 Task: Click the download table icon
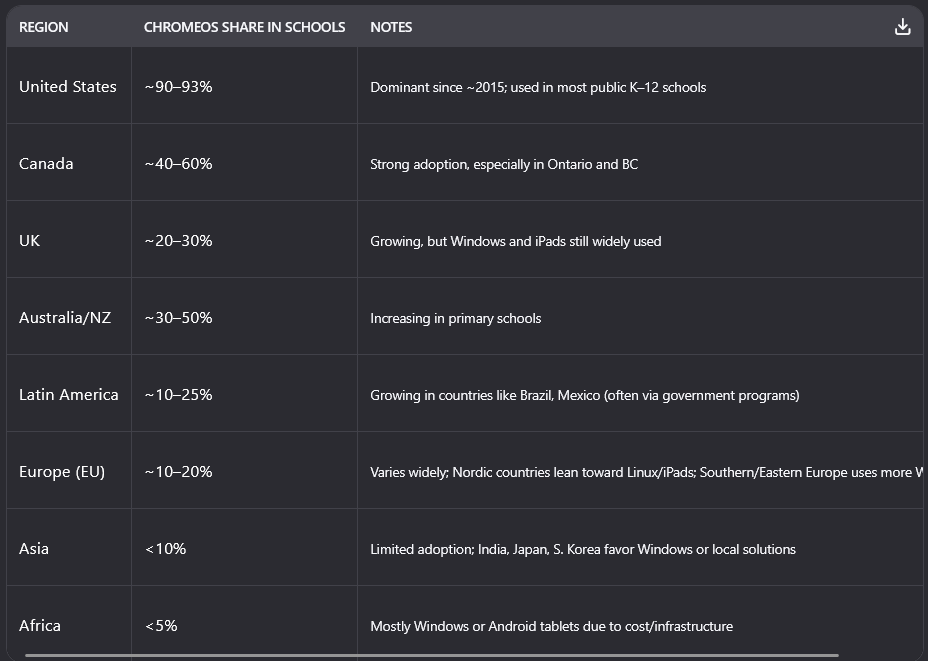point(902,27)
